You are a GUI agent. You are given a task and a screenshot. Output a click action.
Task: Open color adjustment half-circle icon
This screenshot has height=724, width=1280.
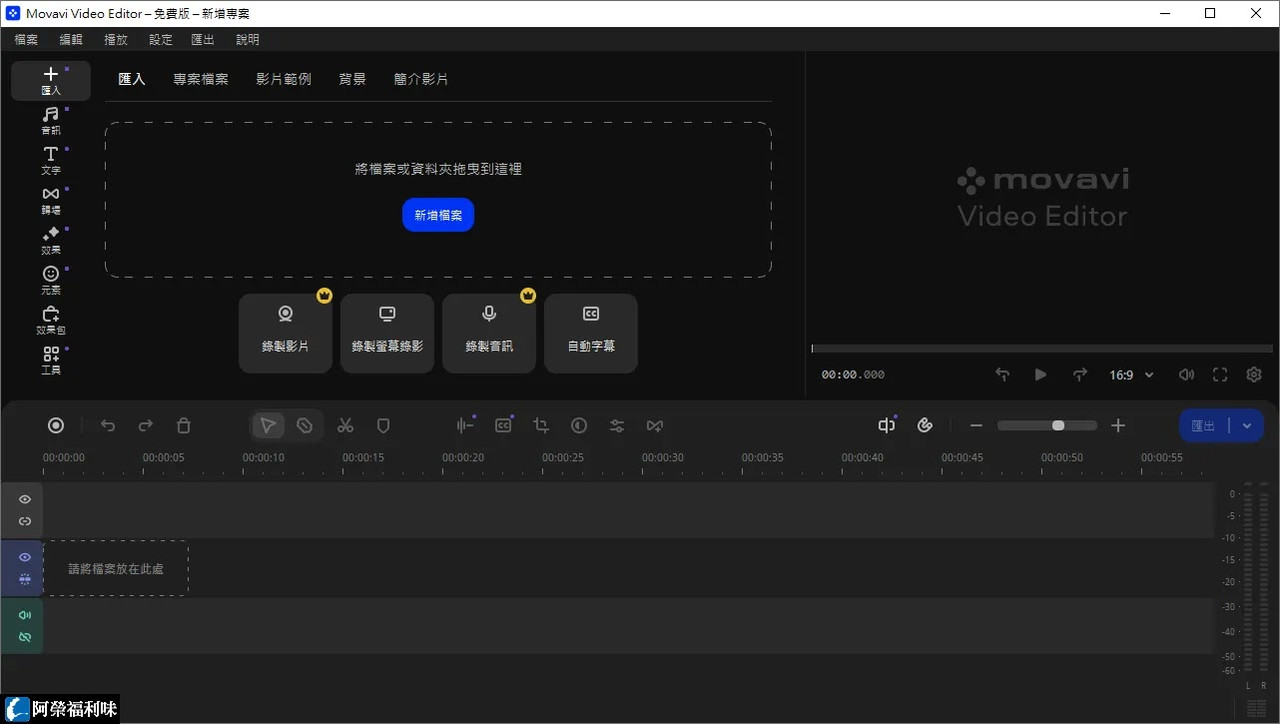click(579, 426)
